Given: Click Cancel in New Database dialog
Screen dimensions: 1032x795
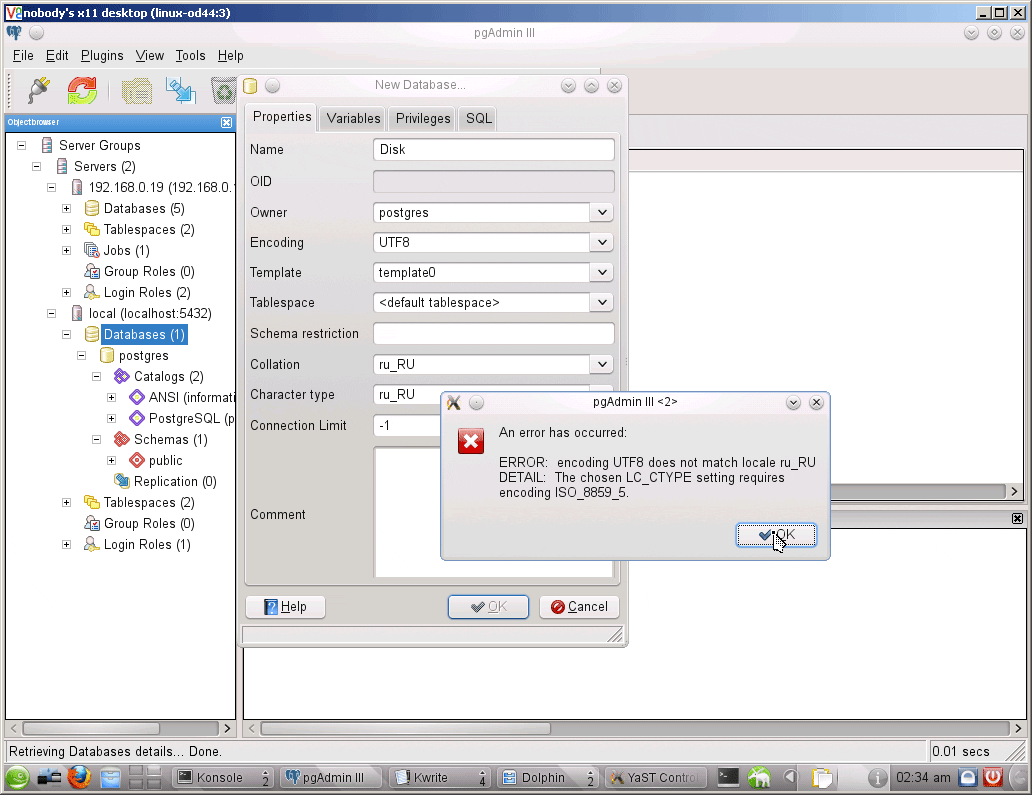Looking at the screenshot, I should click(x=579, y=607).
